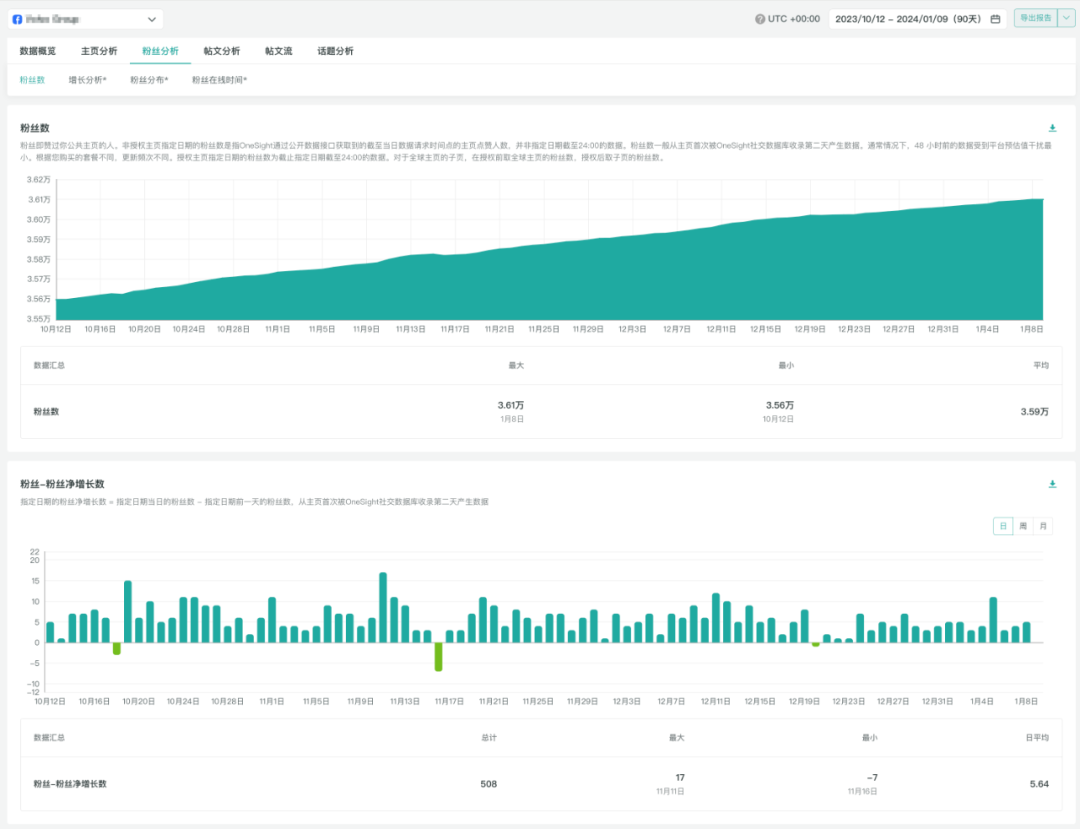Image resolution: width=1080 pixels, height=829 pixels.
Task: Open the 帖文分析 tab
Action: click(222, 51)
